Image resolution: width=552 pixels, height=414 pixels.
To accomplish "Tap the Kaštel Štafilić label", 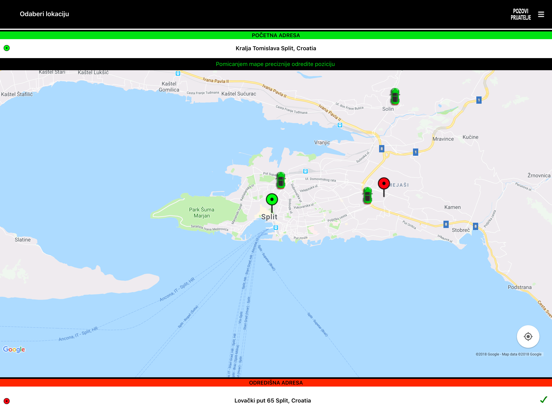I will [17, 94].
